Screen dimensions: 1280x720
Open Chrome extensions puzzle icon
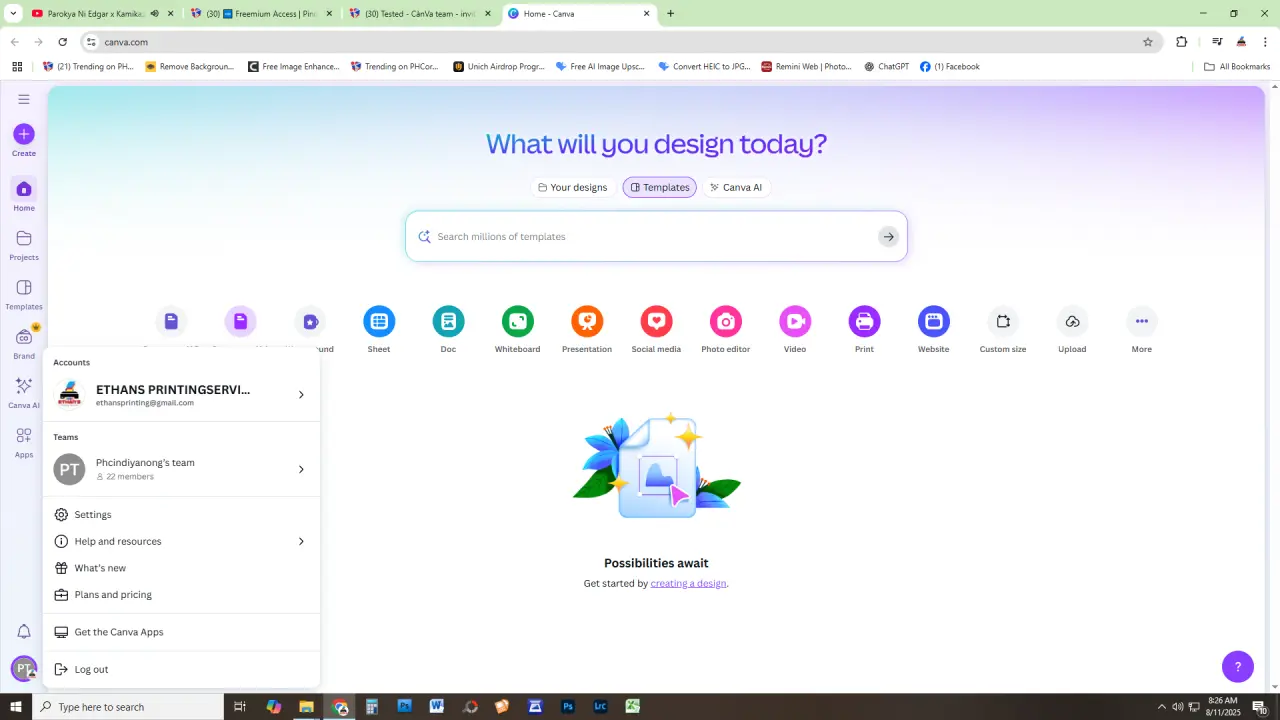(1182, 42)
